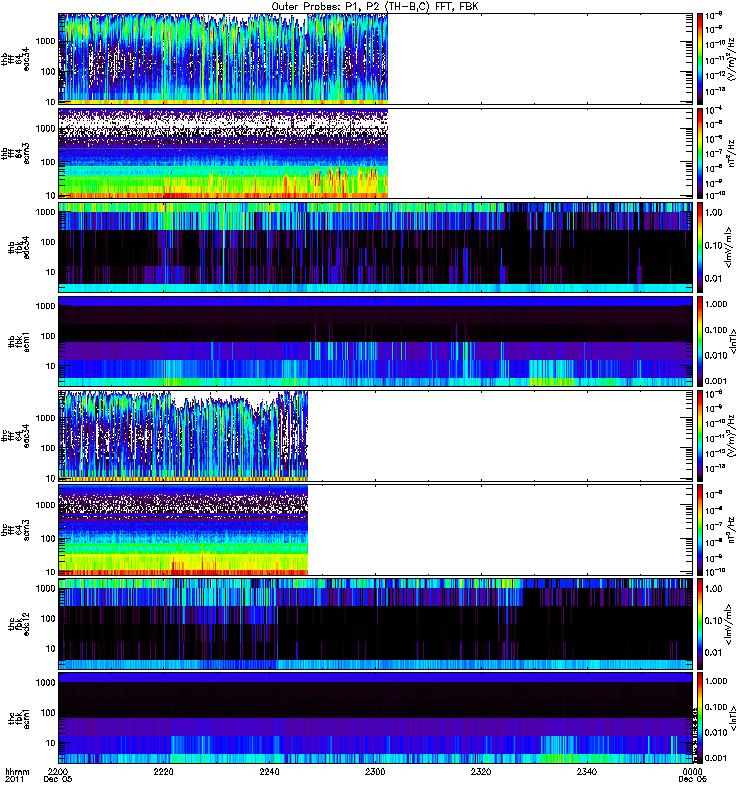Click the '1000' frequency tick of thb fft edc34 panel
Viewport: 750px width, 800px height.
click(x=45, y=41)
